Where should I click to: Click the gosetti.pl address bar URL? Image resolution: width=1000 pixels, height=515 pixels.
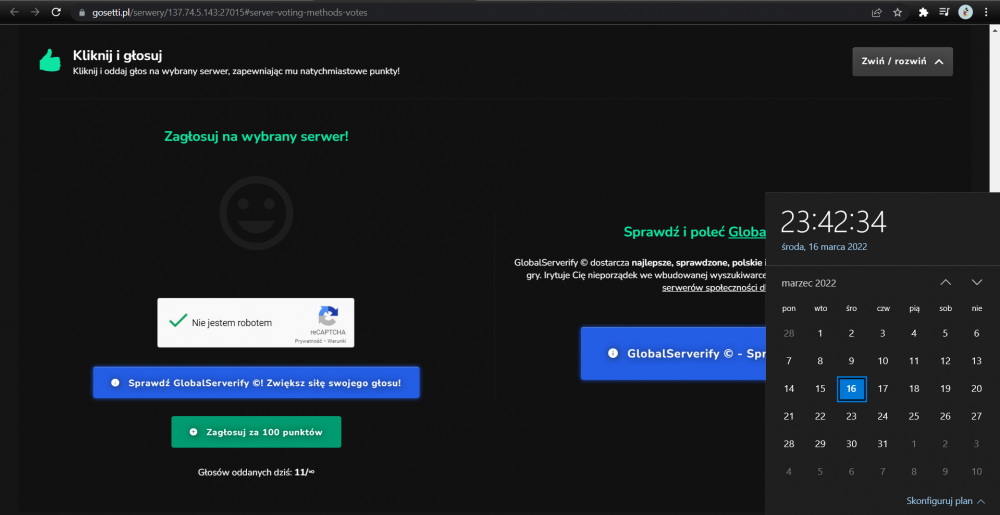(228, 12)
